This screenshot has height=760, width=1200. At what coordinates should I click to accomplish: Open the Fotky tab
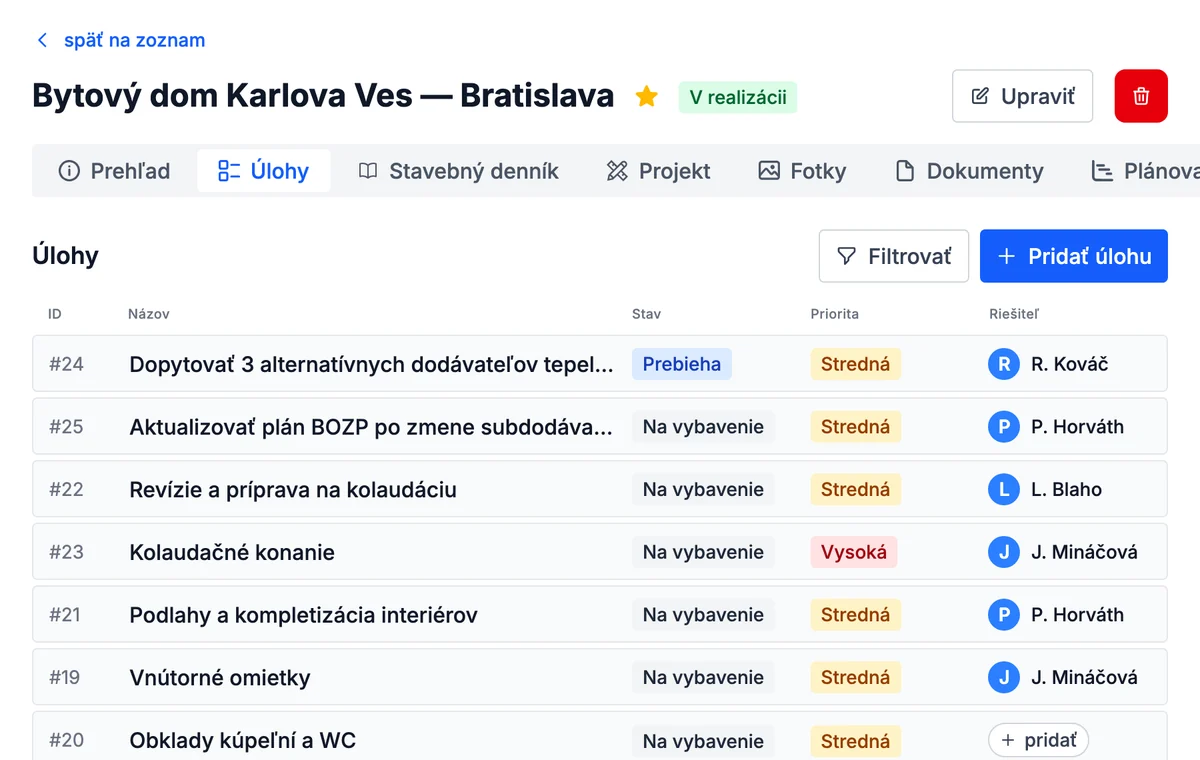click(x=802, y=171)
